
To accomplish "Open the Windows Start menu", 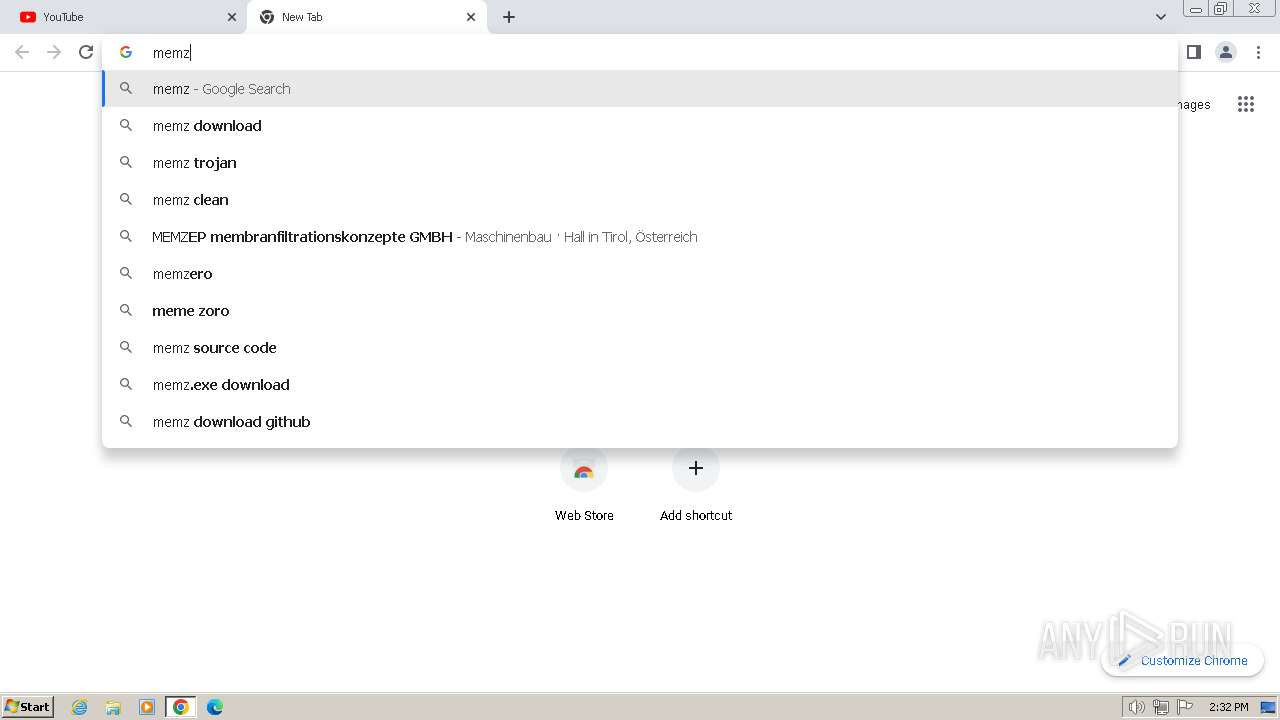I will 28,706.
